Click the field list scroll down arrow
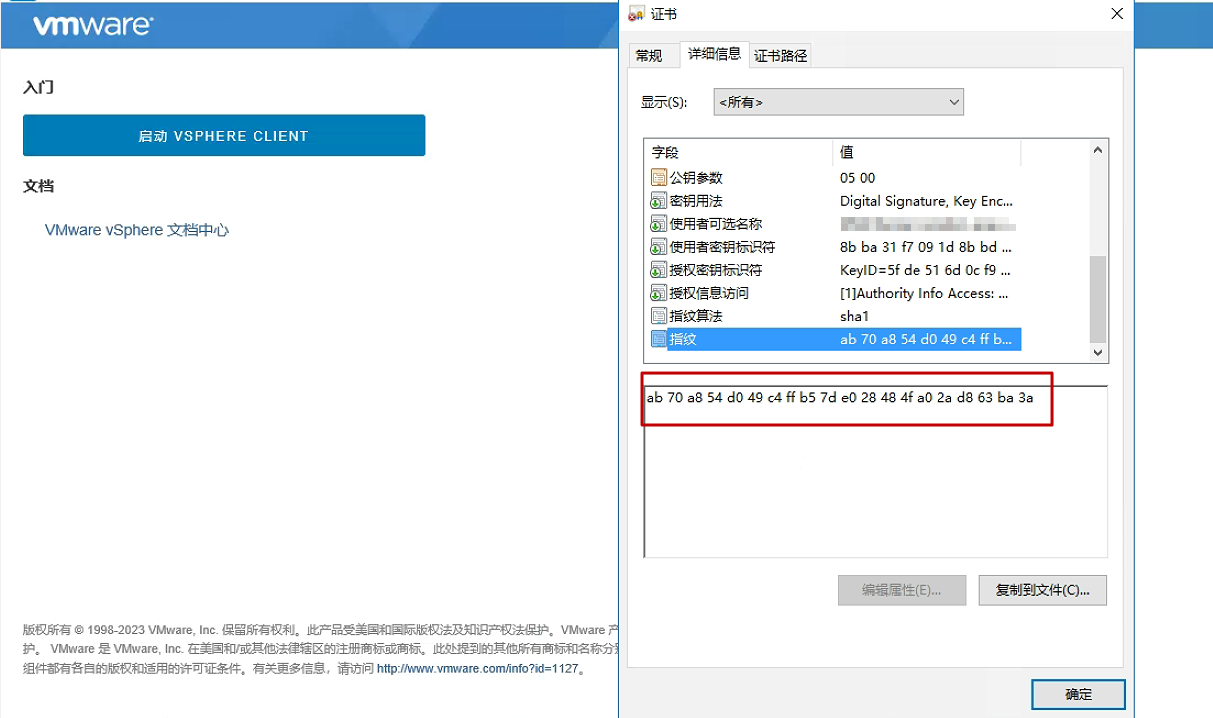This screenshot has width=1213, height=718. pos(1098,353)
